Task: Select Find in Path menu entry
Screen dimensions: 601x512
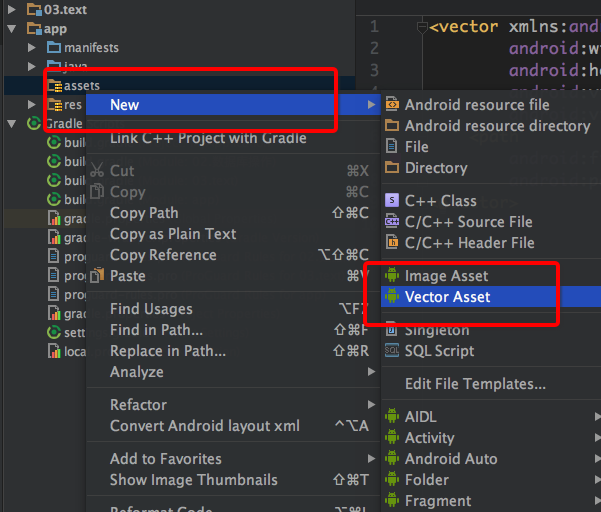Action: click(x=233, y=330)
